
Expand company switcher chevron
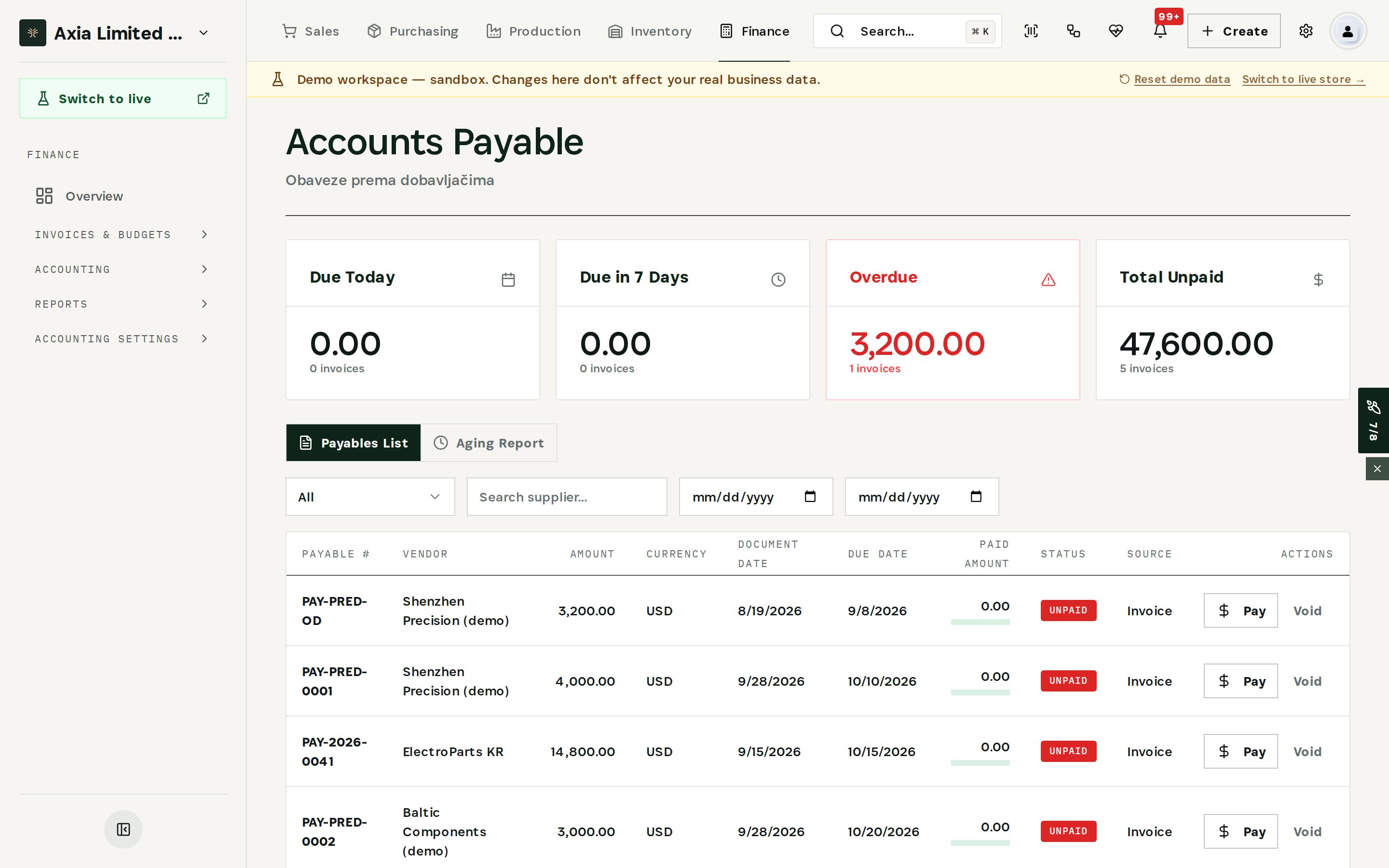(203, 33)
